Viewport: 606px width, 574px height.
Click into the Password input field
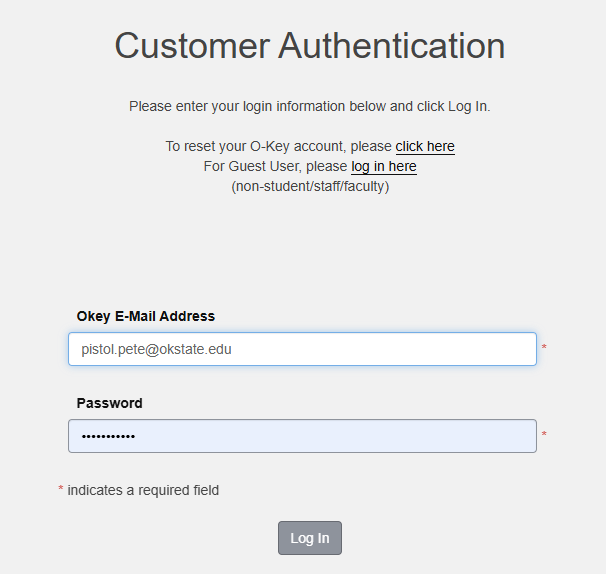point(302,436)
